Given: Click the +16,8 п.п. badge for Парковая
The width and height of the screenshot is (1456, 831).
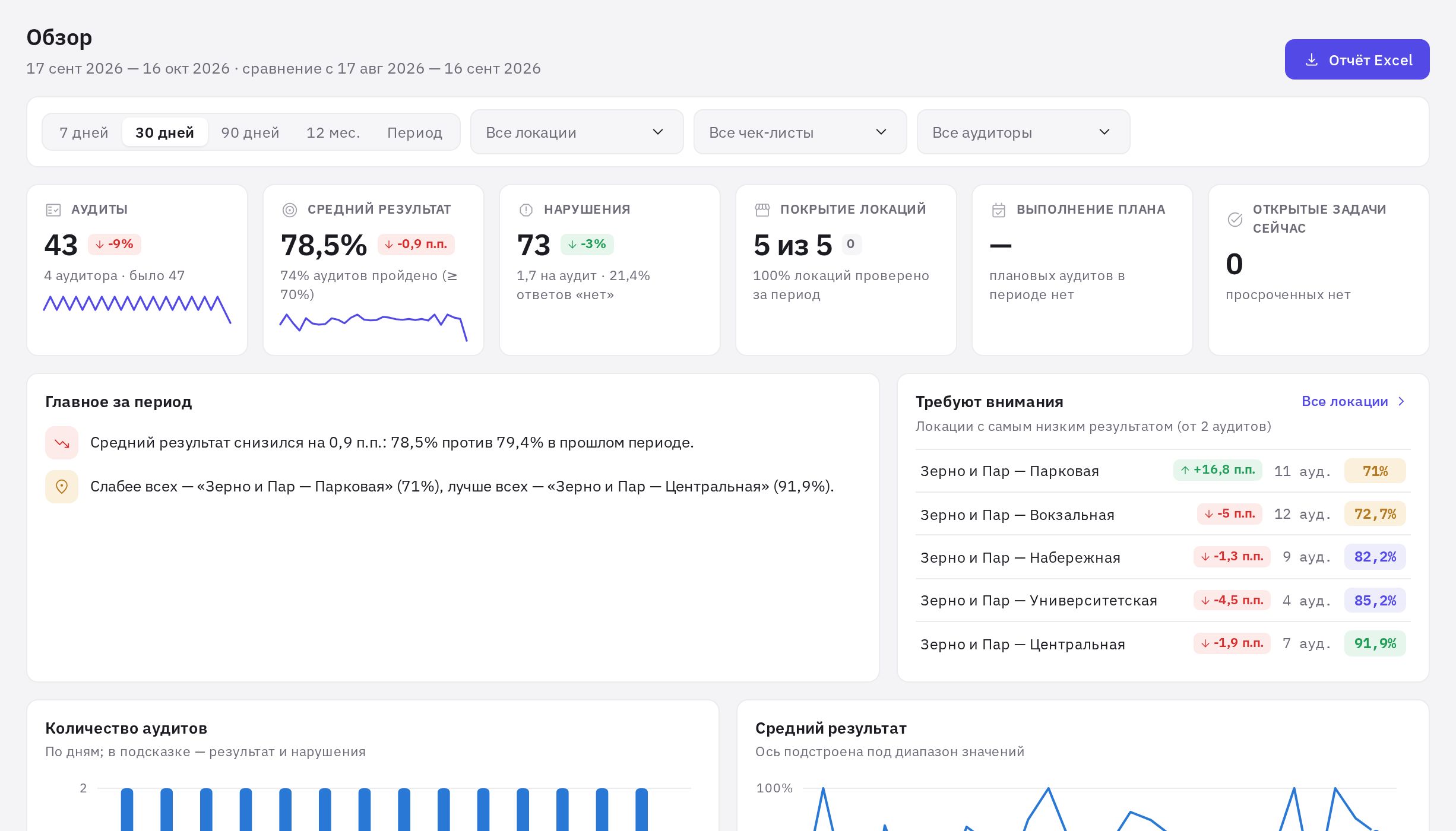Looking at the screenshot, I should tap(1217, 470).
